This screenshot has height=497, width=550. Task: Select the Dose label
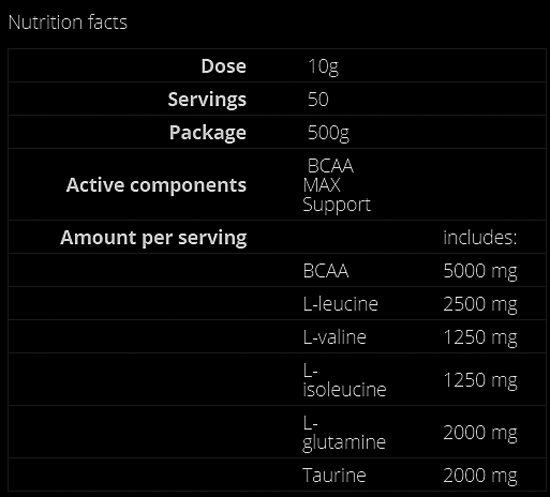[x=223, y=66]
